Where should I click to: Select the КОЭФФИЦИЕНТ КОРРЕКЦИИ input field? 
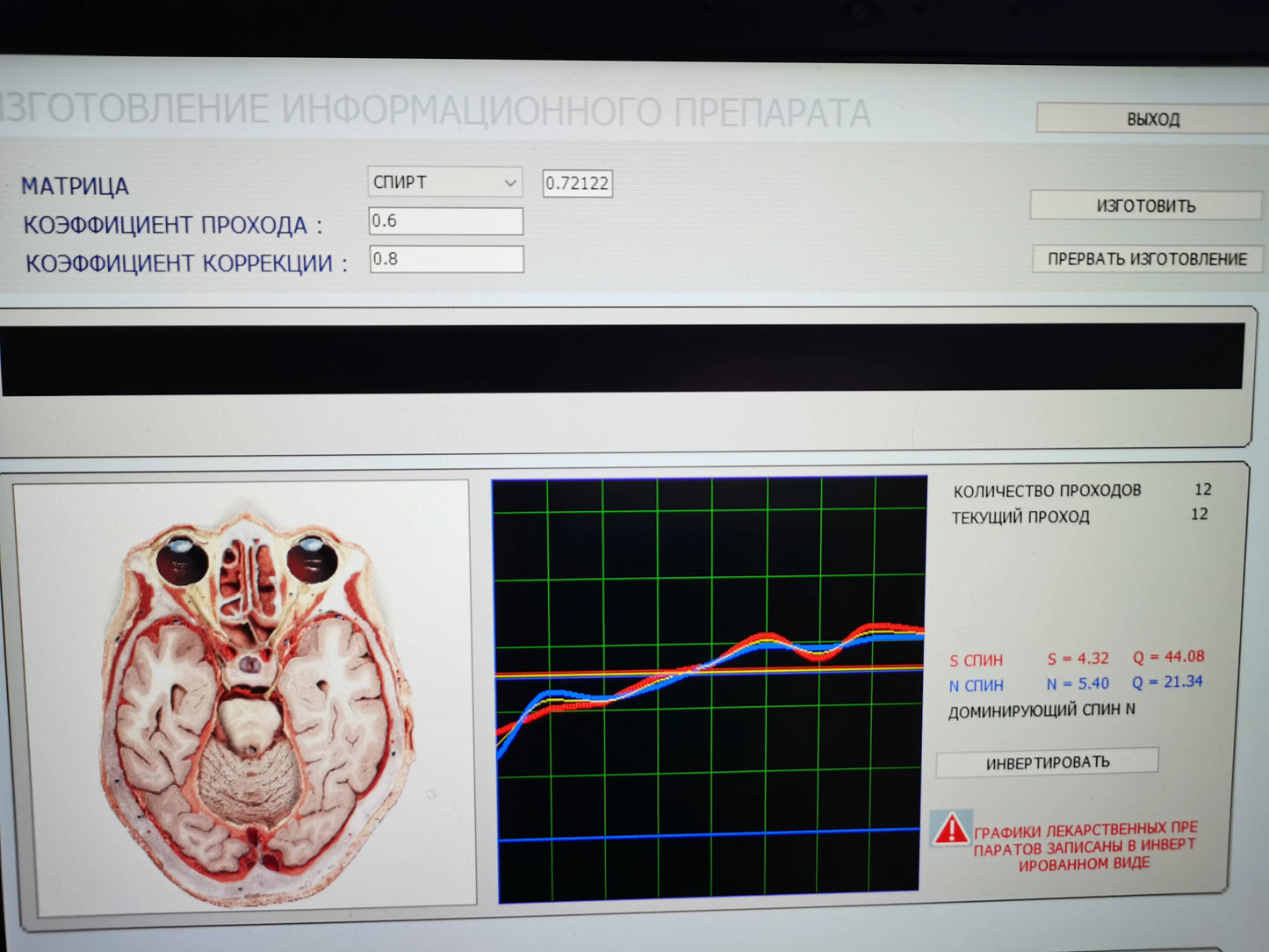point(446,259)
